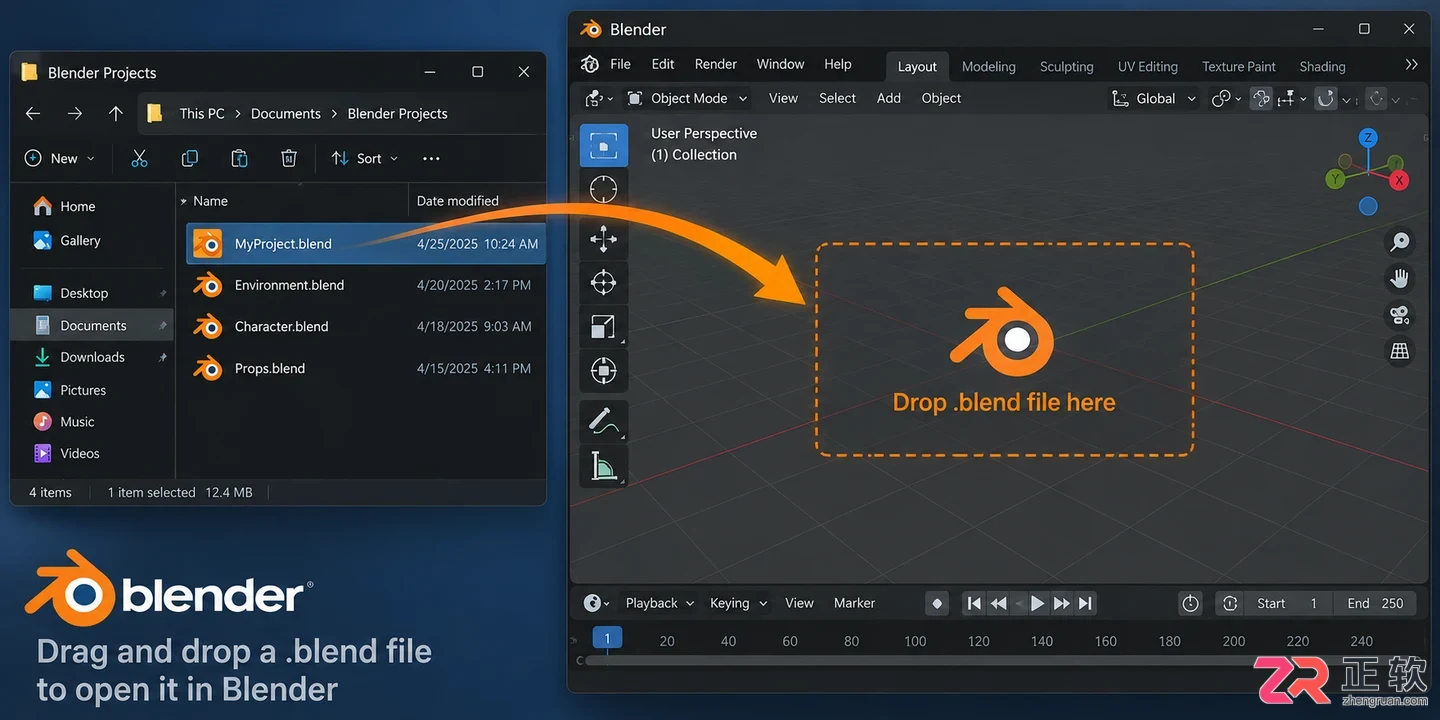This screenshot has height=720, width=1440.
Task: Switch to the Sculpting workspace tab
Action: [1066, 66]
